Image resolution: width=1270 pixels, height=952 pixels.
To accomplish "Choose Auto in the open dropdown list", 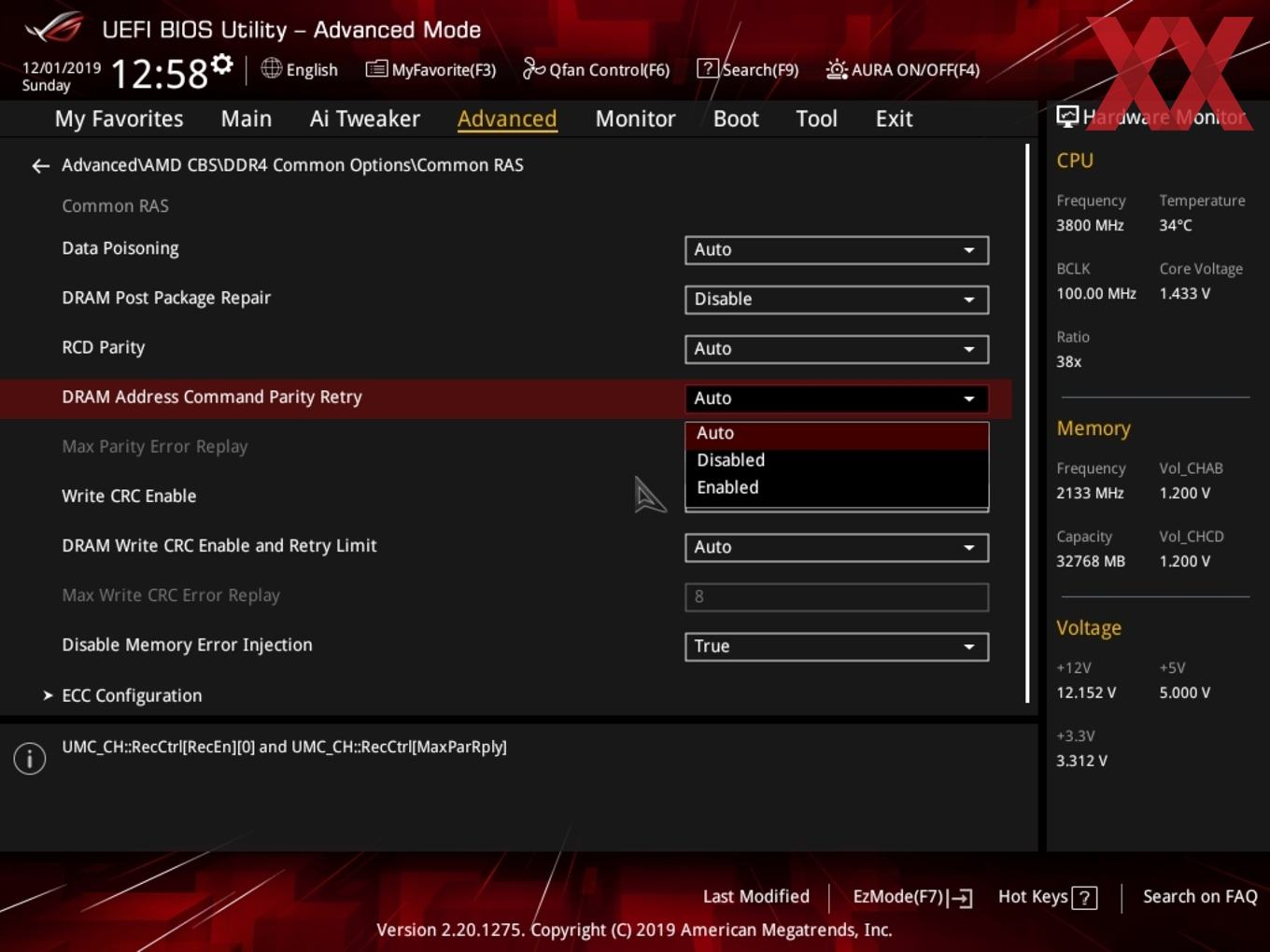I will pyautogui.click(x=837, y=434).
